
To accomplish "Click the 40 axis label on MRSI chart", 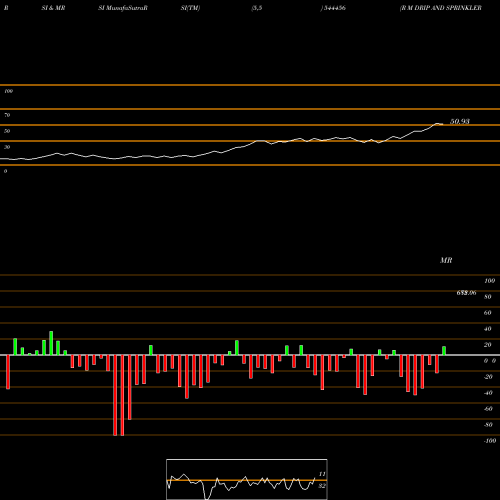I will (x=488, y=329).
